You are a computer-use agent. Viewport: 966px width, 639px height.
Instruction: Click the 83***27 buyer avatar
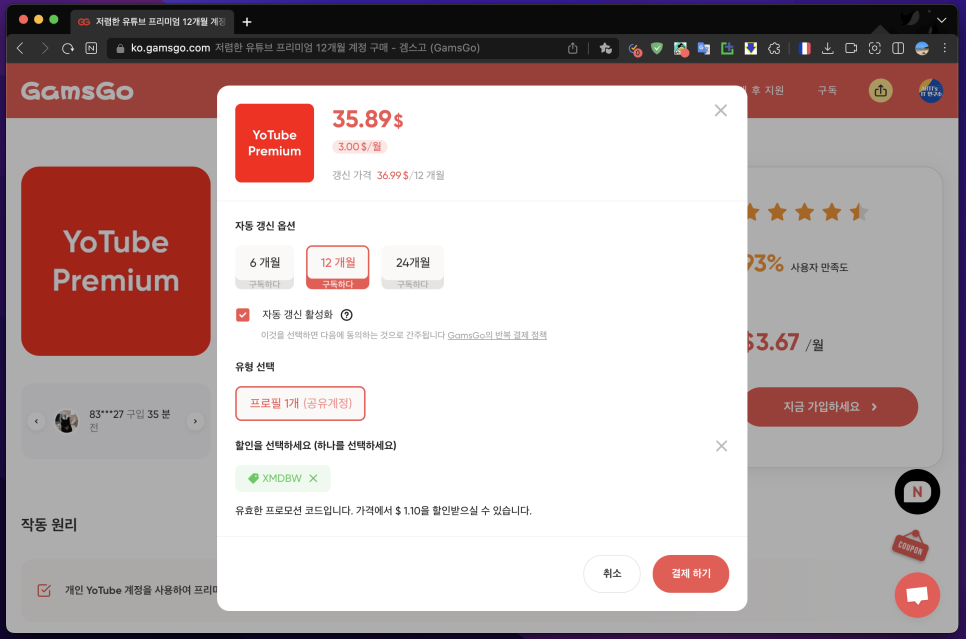(67, 421)
